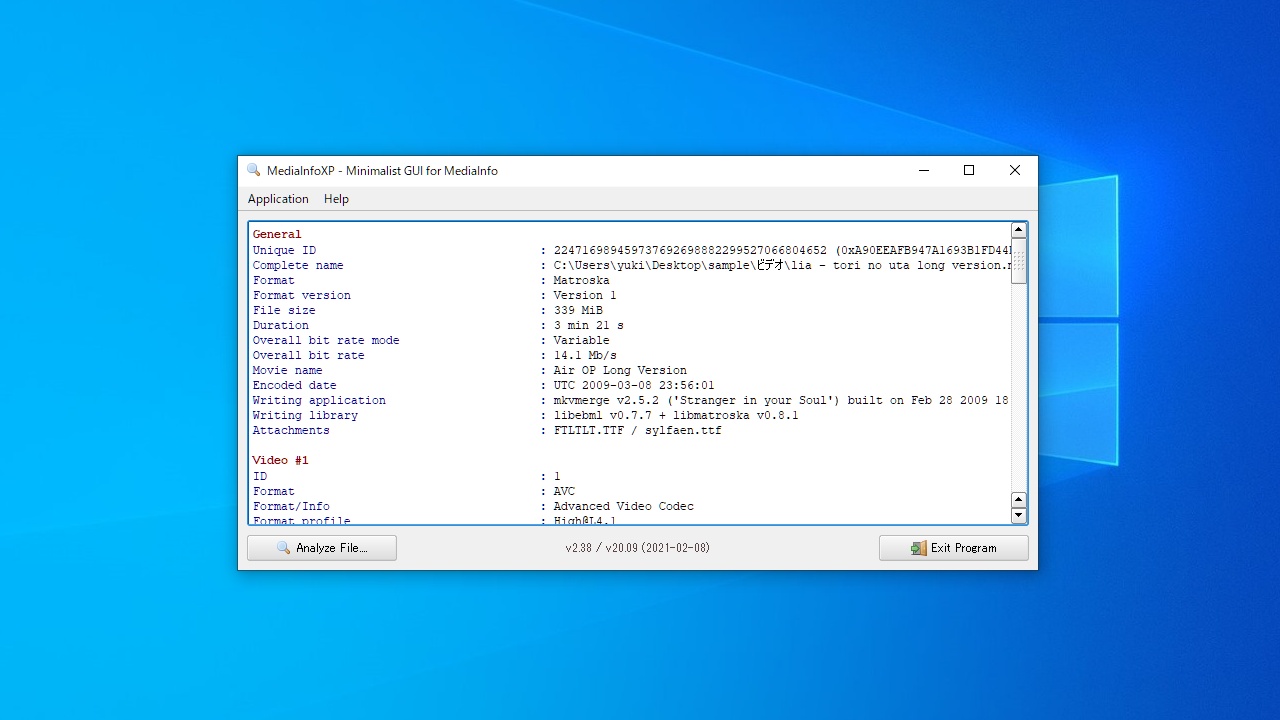Click the Encoded date label

click(294, 385)
